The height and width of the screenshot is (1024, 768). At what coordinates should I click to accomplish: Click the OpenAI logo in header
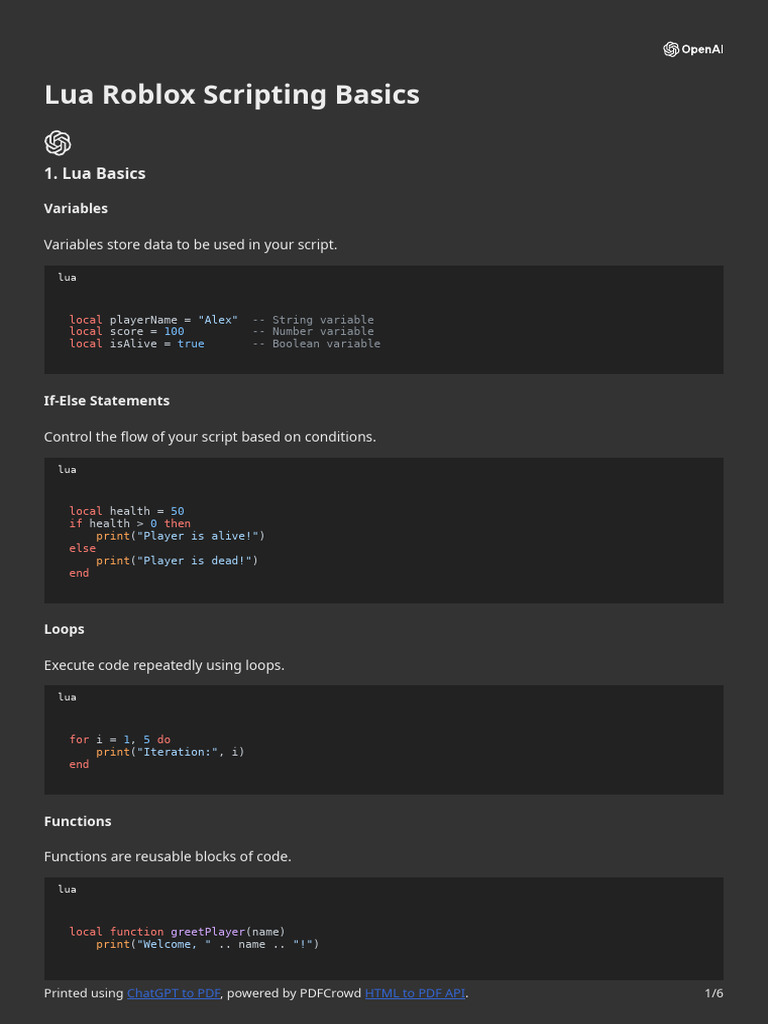click(x=671, y=49)
